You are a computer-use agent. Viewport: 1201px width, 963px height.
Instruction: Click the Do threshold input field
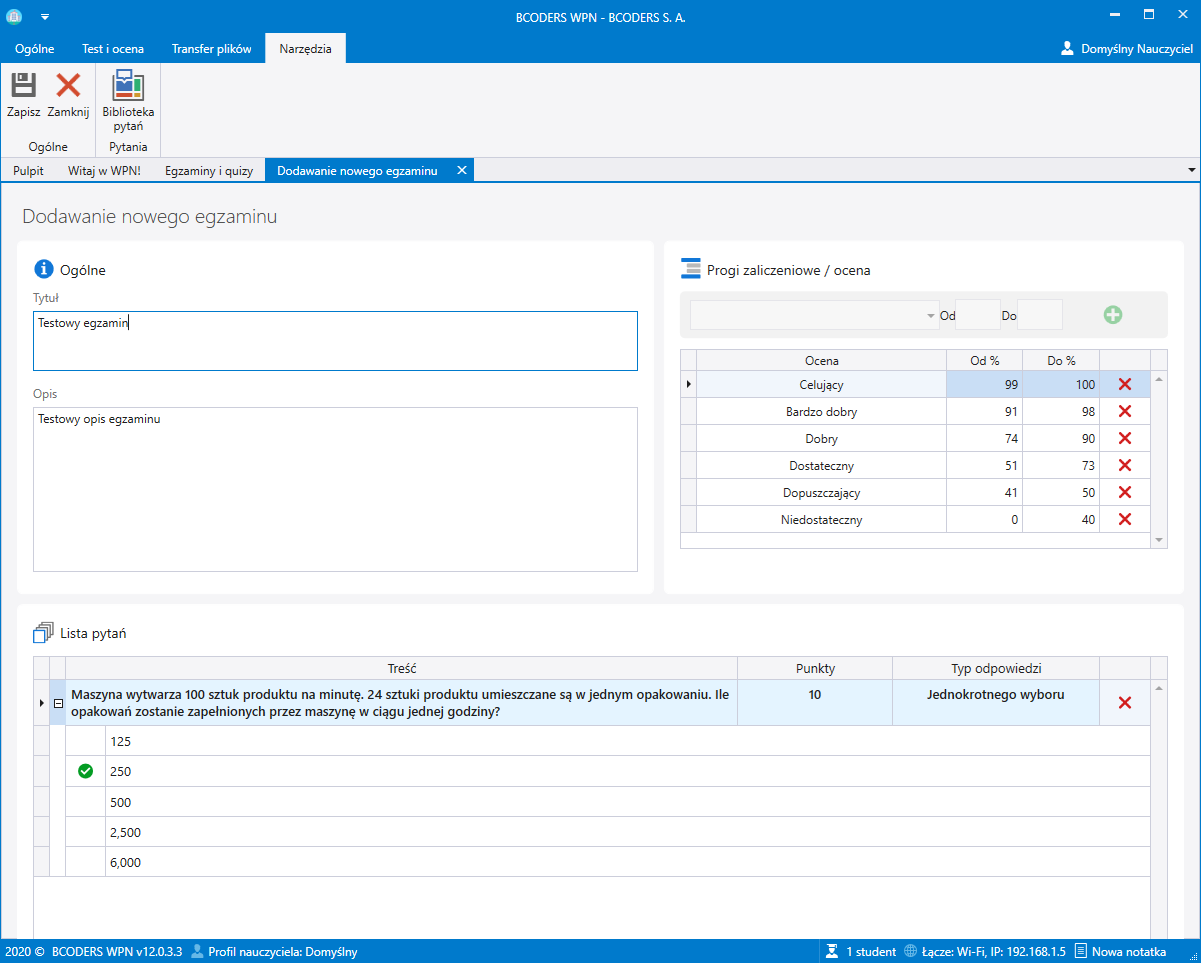pos(1040,315)
